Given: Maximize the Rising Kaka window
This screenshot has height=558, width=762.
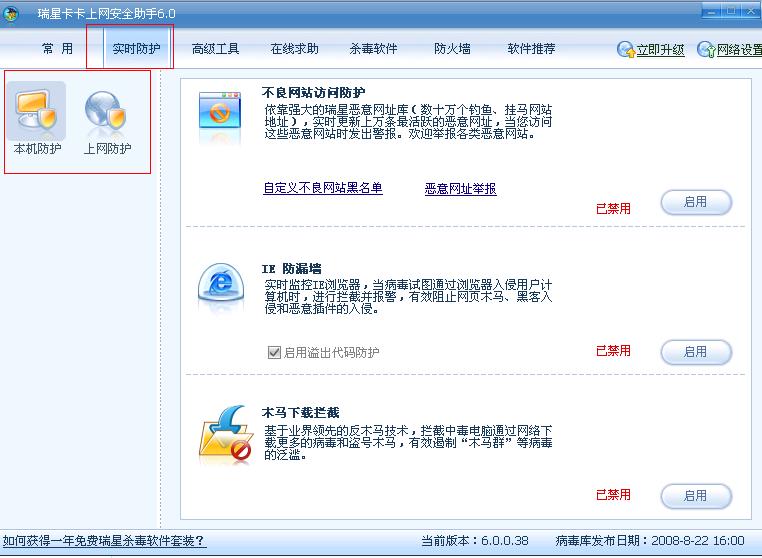Looking at the screenshot, I should [730, 12].
